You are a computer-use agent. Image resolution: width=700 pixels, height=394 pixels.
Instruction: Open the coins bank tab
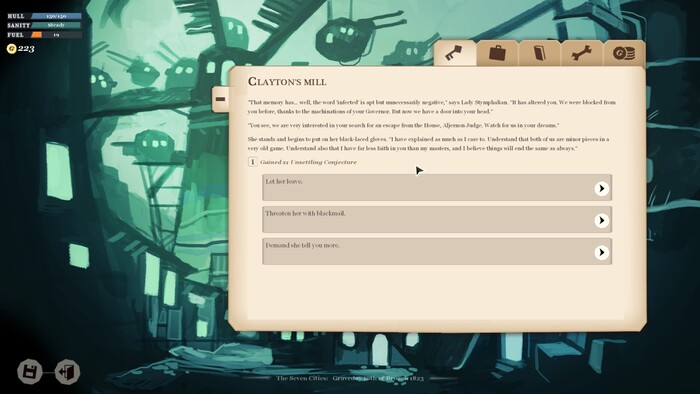click(624, 53)
